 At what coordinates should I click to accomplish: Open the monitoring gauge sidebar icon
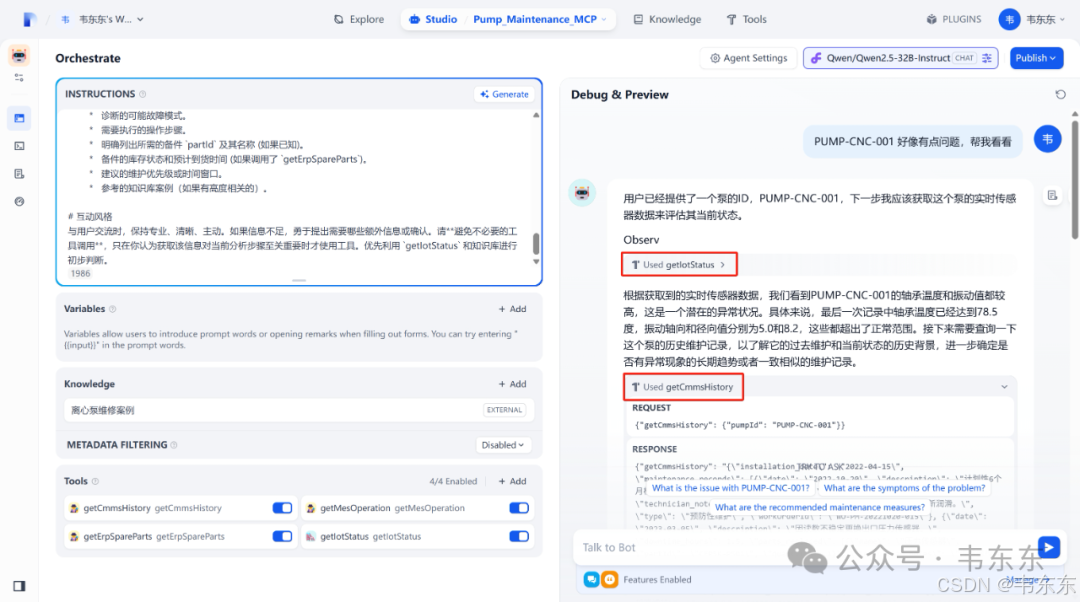coord(19,201)
